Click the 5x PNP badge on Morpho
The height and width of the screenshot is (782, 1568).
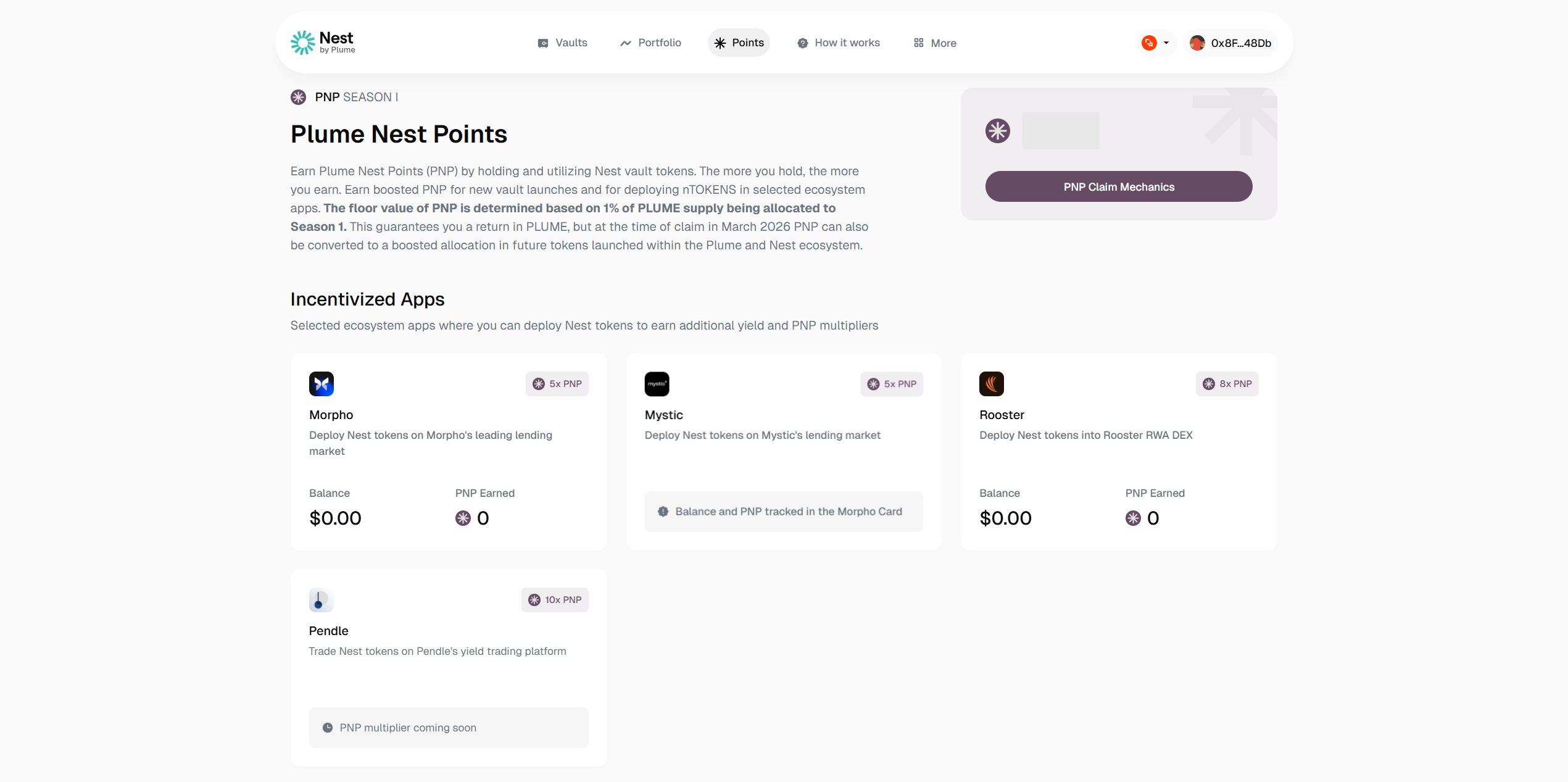click(x=557, y=384)
